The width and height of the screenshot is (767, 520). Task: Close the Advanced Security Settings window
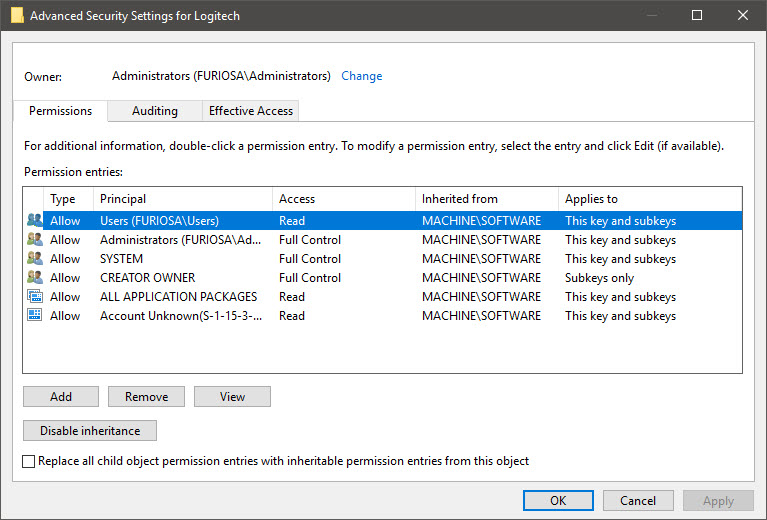coord(743,15)
